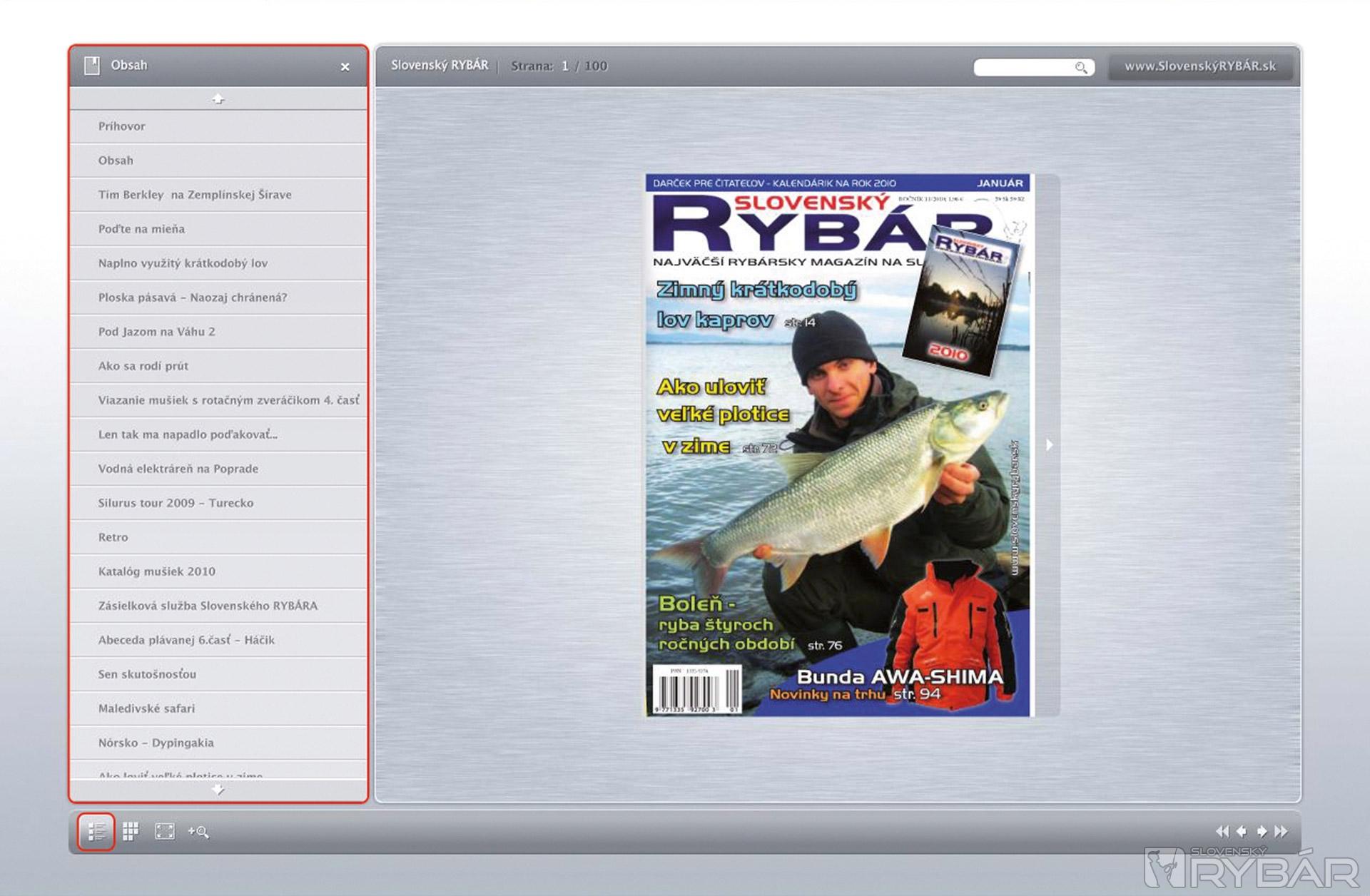The width and height of the screenshot is (1370, 896).
Task: Jump to the first page
Action: (1222, 831)
